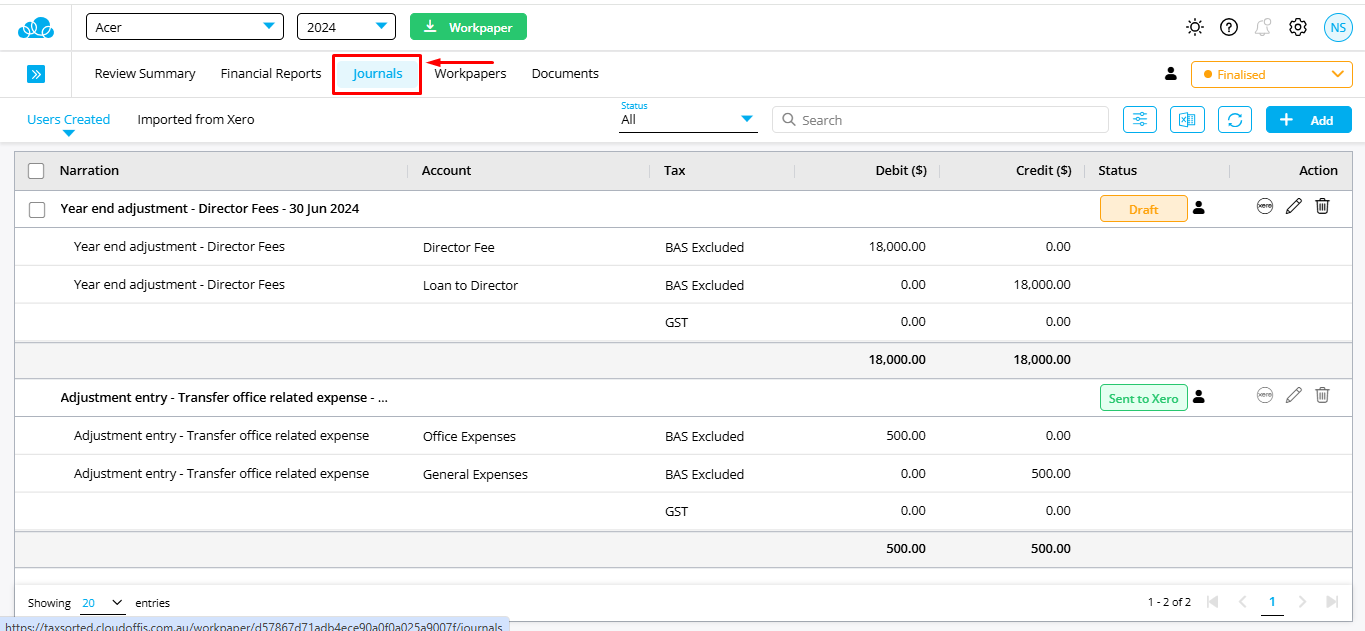Viewport: 1365px width, 631px height.
Task: Open the Status filter dropdown
Action: pyautogui.click(x=688, y=120)
